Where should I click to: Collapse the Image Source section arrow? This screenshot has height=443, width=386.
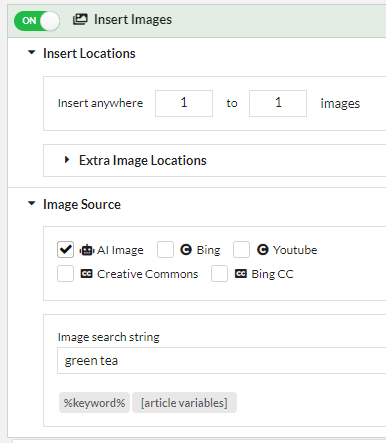coord(32,203)
